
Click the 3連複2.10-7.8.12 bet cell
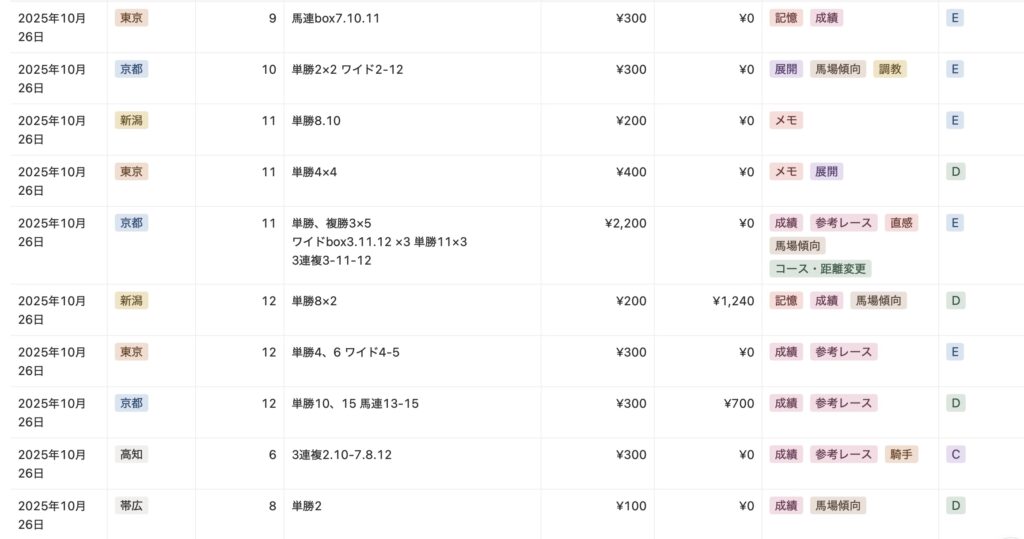[x=341, y=454]
